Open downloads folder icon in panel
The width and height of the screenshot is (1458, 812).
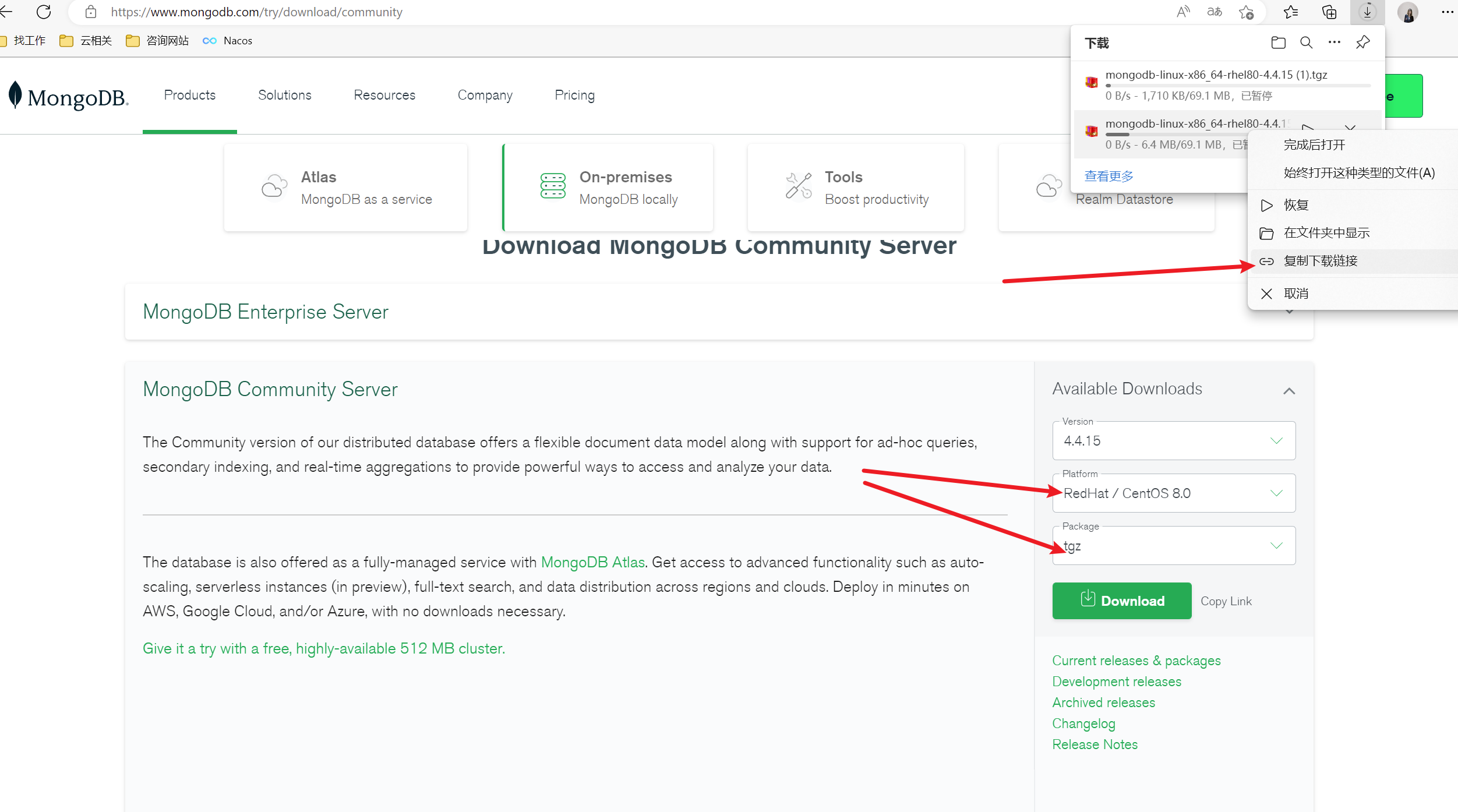coord(1279,43)
